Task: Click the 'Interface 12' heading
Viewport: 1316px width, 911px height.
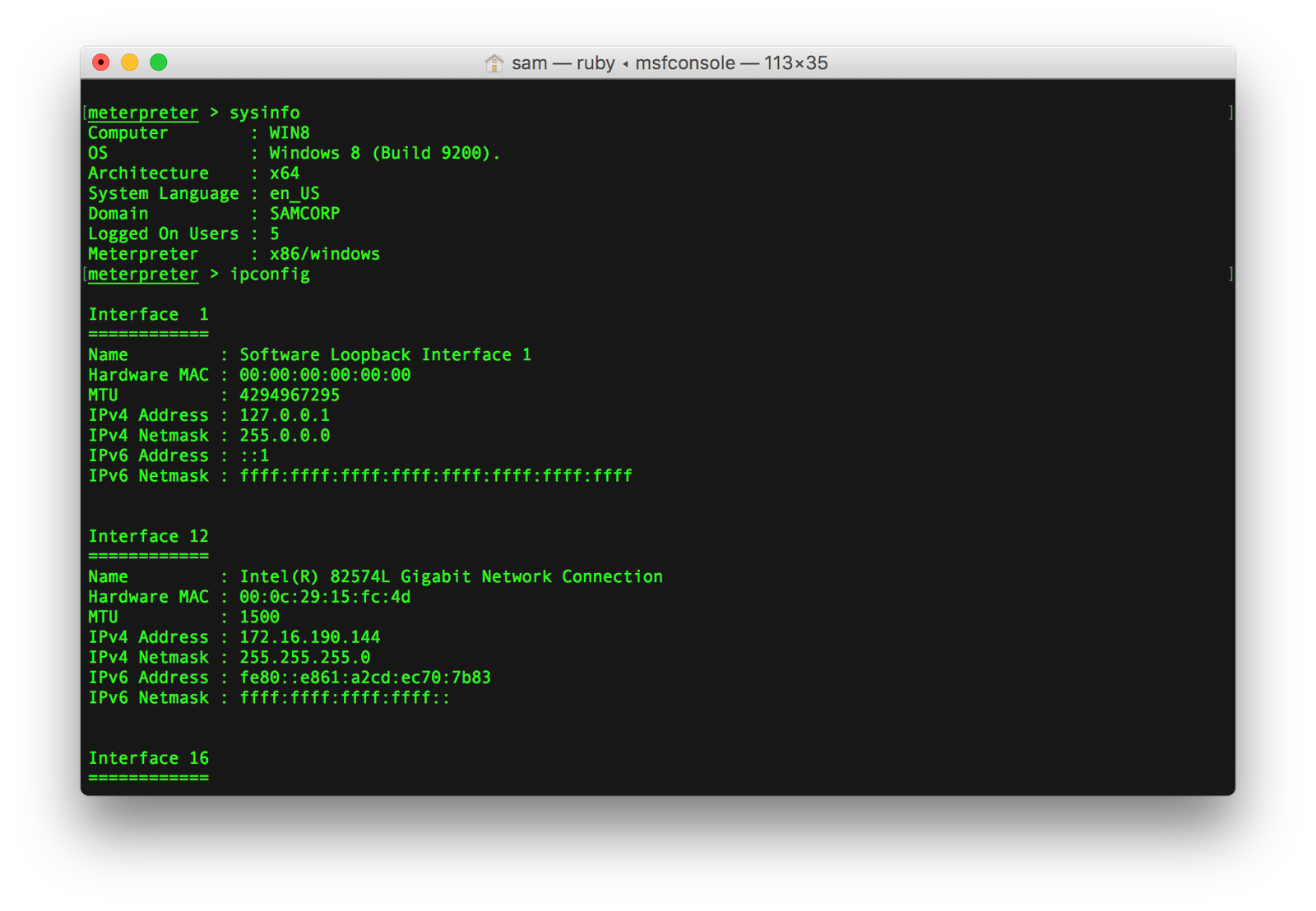Action: click(148, 536)
